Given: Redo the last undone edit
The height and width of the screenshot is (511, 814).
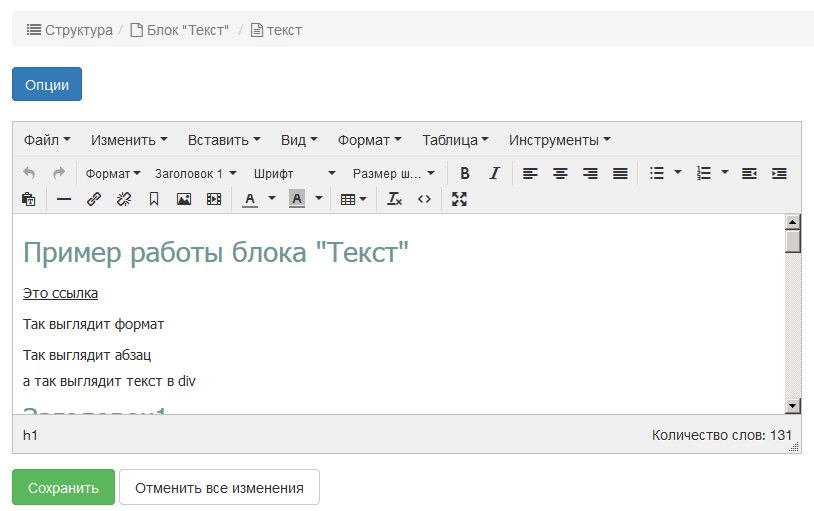Looking at the screenshot, I should pos(59,173).
